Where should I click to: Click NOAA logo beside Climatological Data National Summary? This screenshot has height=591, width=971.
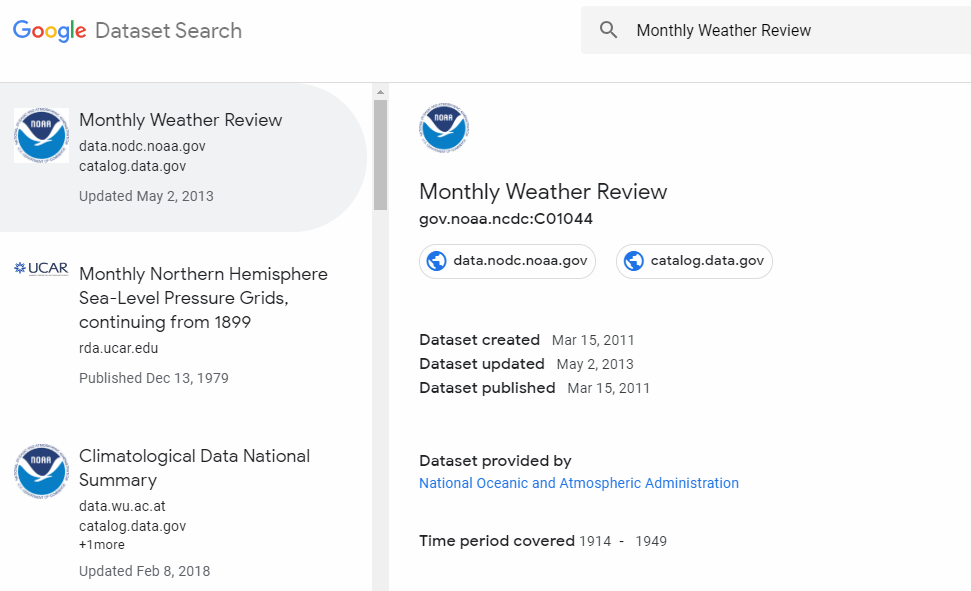click(x=41, y=472)
